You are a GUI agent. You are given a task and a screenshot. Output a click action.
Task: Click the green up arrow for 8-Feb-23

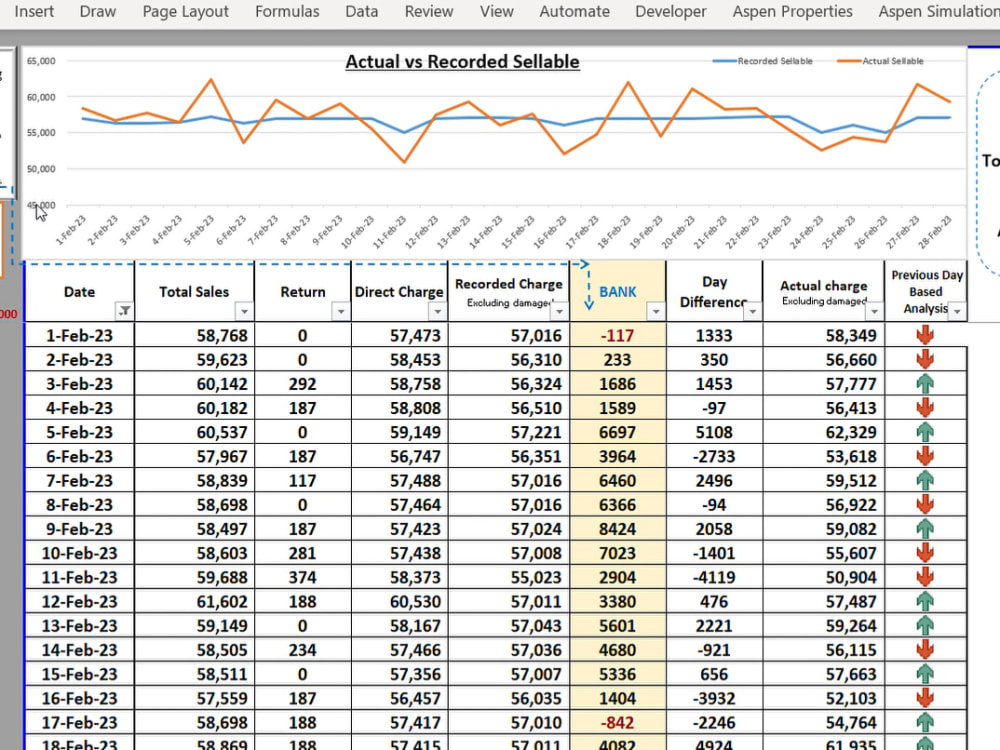pyautogui.click(x=924, y=505)
